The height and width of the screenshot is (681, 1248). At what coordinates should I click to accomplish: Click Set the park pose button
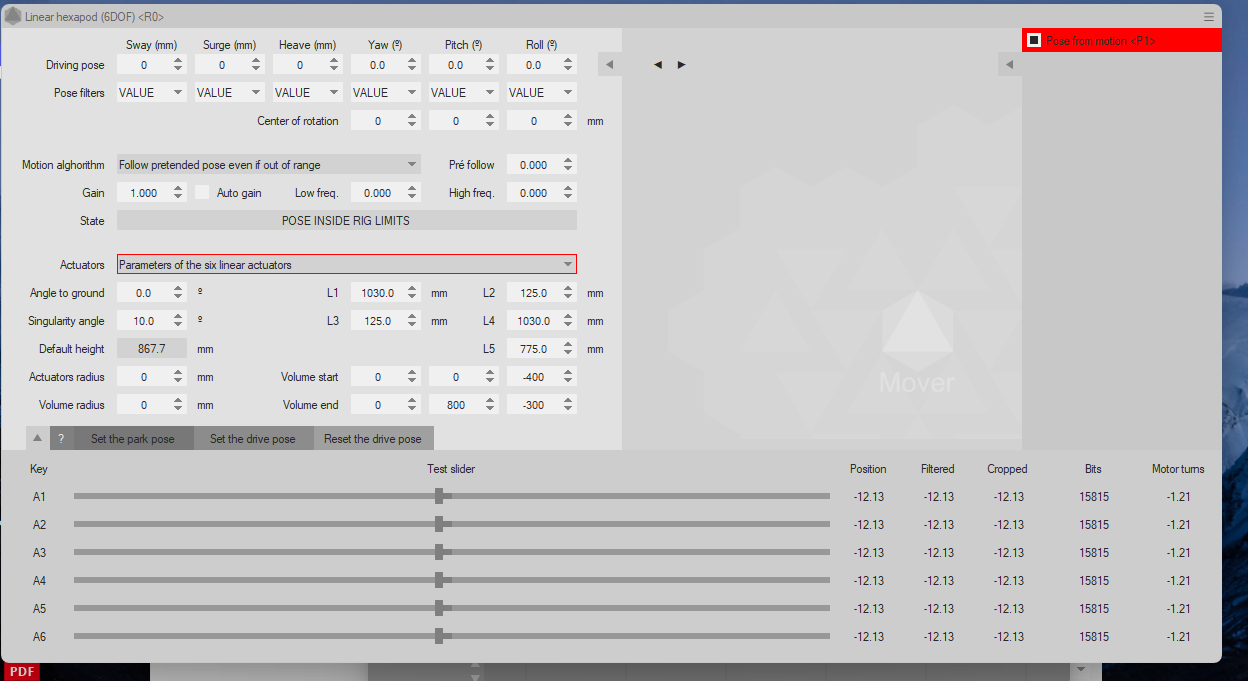click(x=133, y=439)
